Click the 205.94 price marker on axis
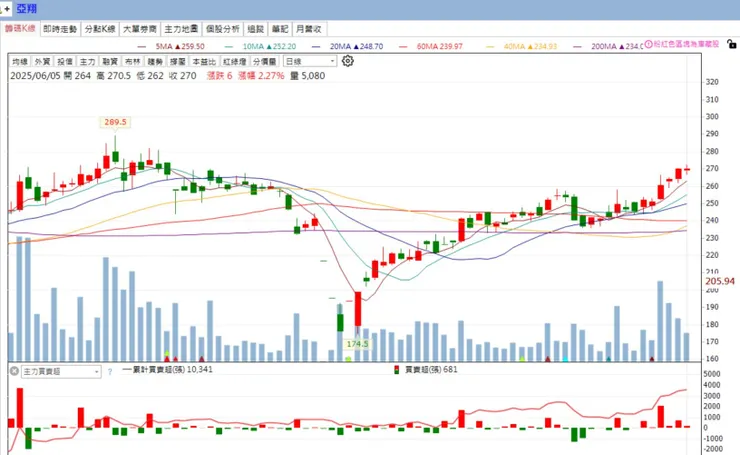The width and height of the screenshot is (740, 455). tap(720, 281)
